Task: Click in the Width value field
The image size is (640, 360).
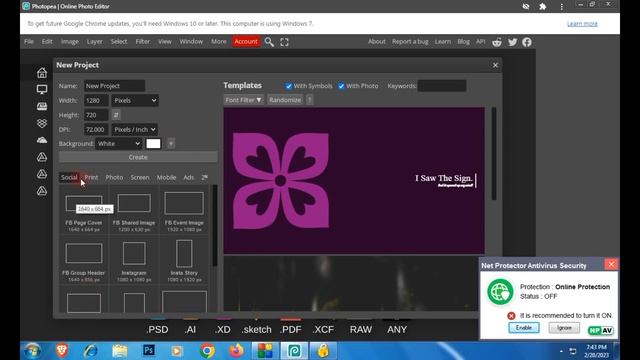Action: (96, 100)
